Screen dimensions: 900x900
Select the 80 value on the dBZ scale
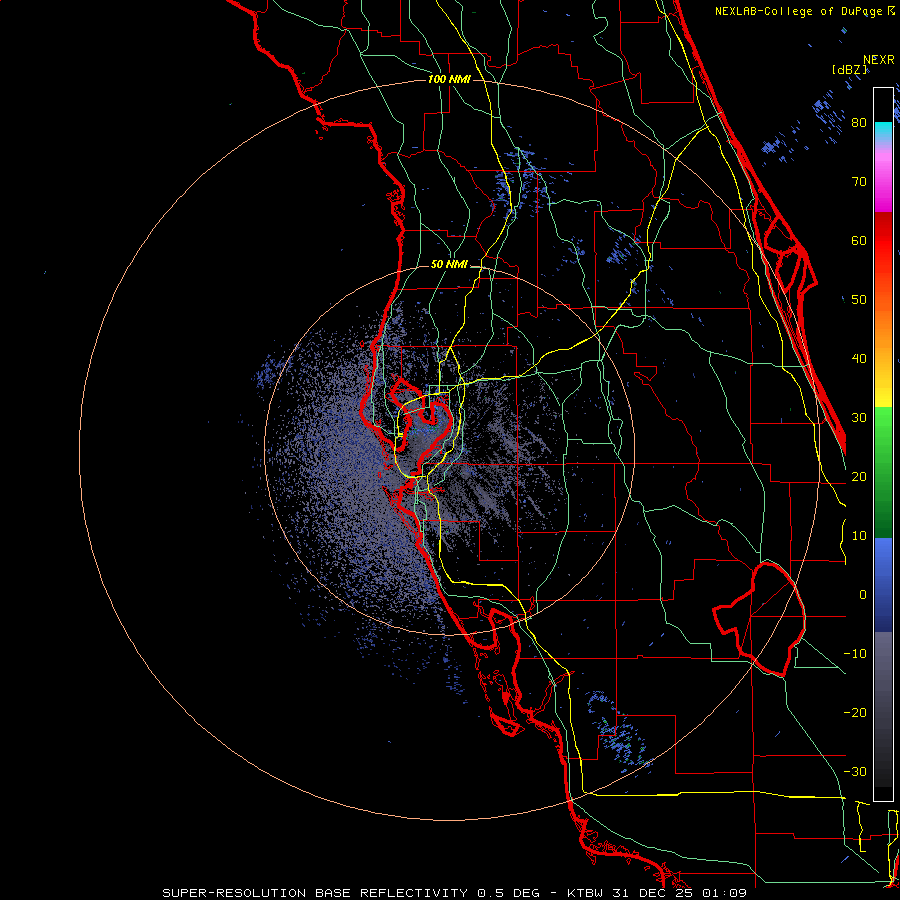click(859, 123)
